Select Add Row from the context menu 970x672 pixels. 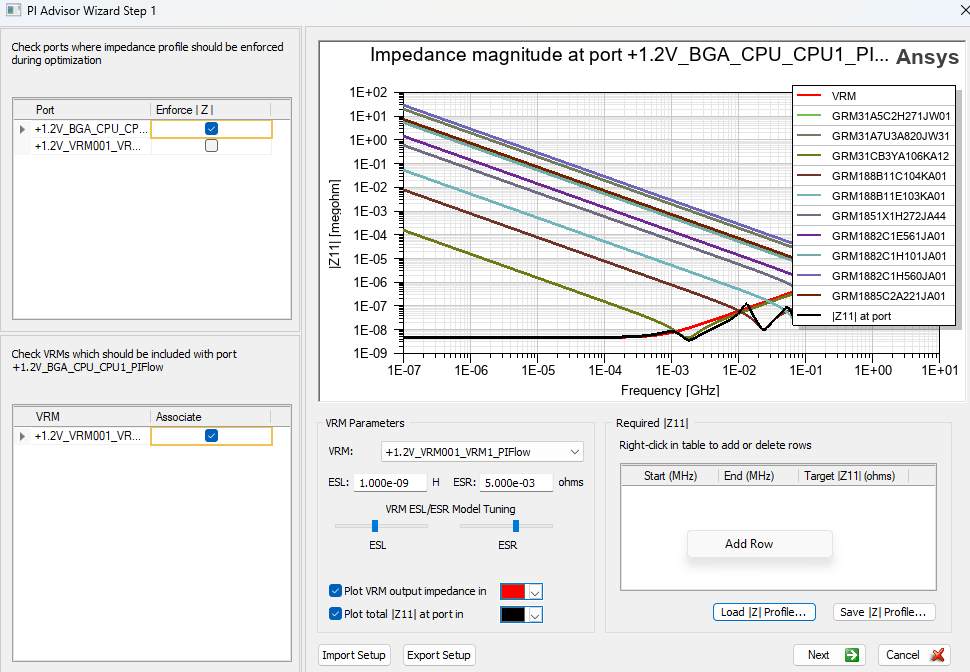[749, 544]
